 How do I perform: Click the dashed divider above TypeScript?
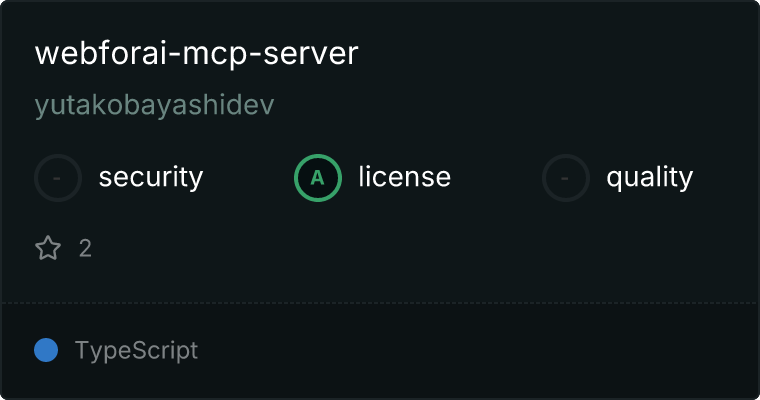point(380,303)
